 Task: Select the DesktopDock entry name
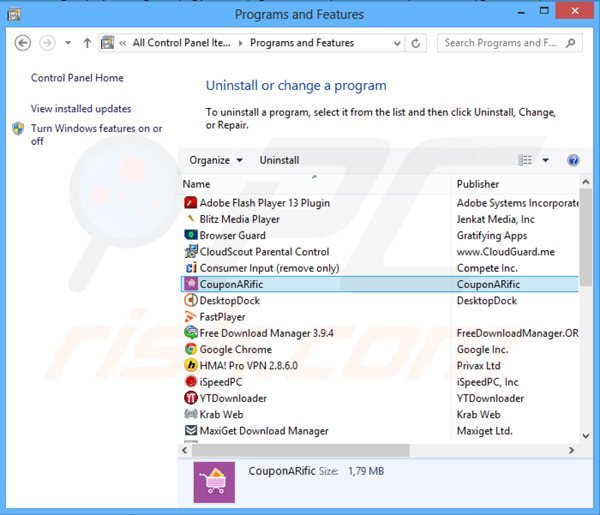pyautogui.click(x=230, y=300)
